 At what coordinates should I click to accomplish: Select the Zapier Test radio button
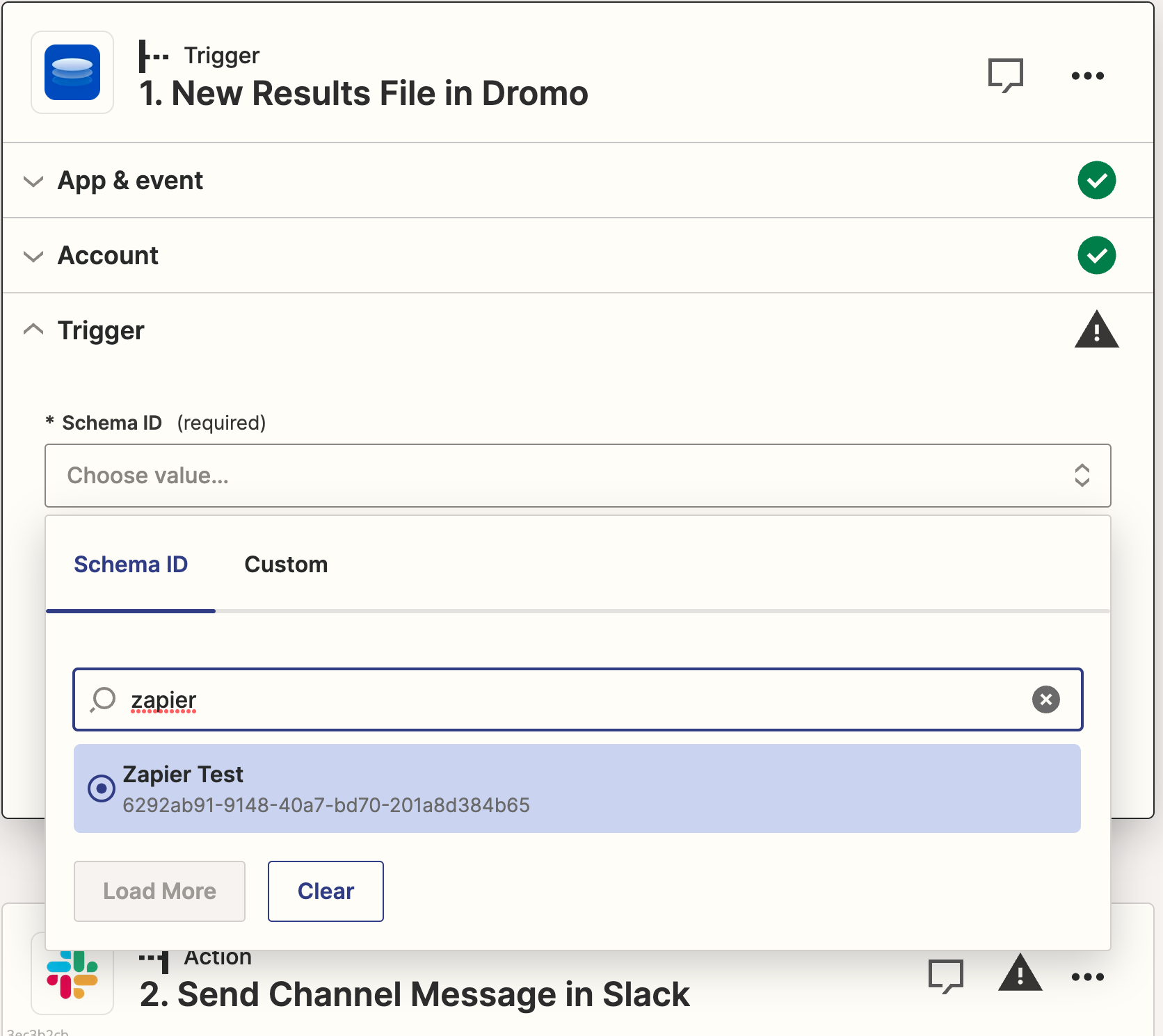(x=102, y=788)
